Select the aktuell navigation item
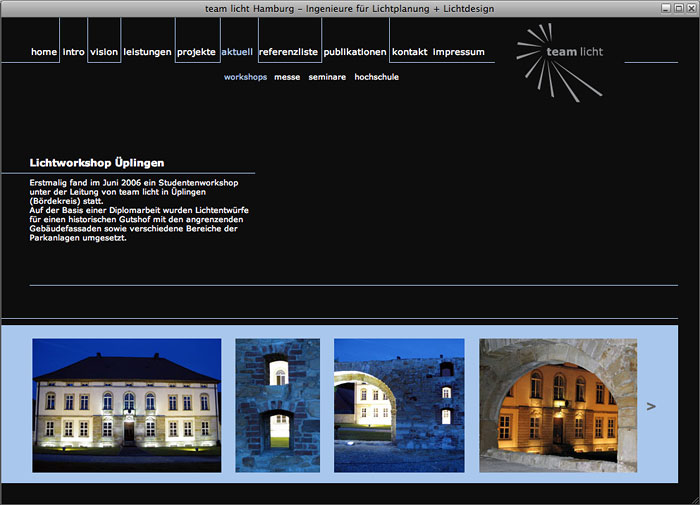 coord(237,52)
